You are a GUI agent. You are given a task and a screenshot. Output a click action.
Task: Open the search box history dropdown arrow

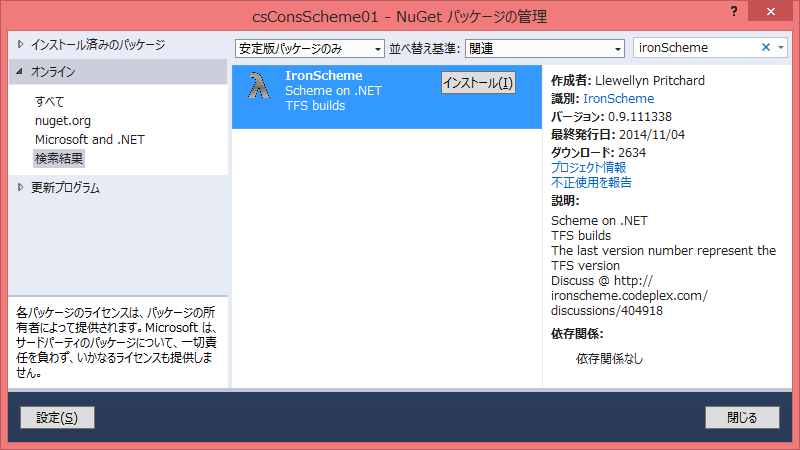(x=780, y=48)
